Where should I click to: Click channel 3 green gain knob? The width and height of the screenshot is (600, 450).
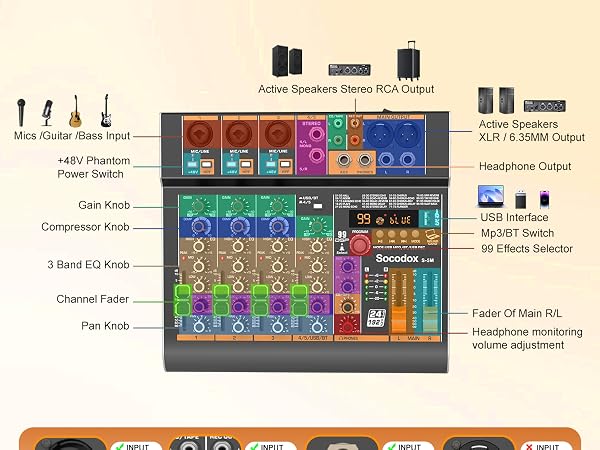point(277,207)
